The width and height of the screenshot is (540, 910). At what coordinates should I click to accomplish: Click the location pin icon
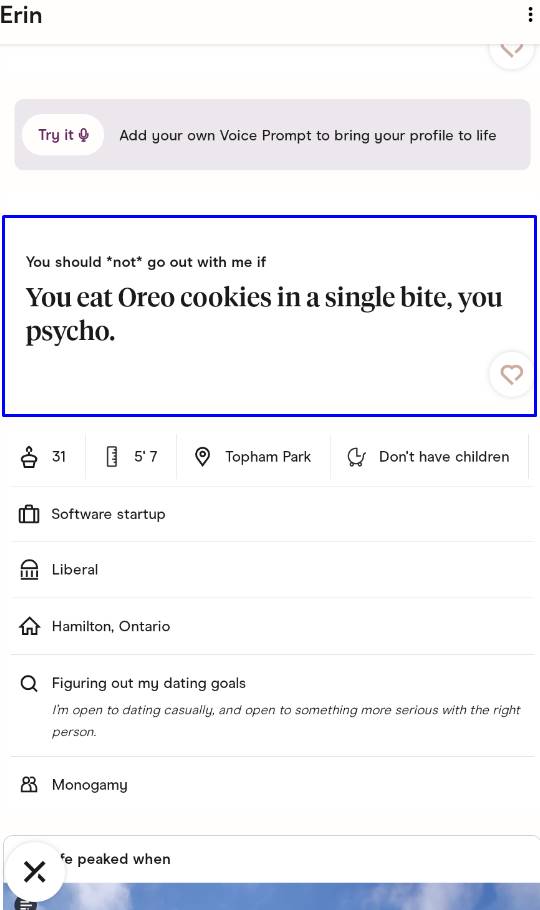click(202, 457)
